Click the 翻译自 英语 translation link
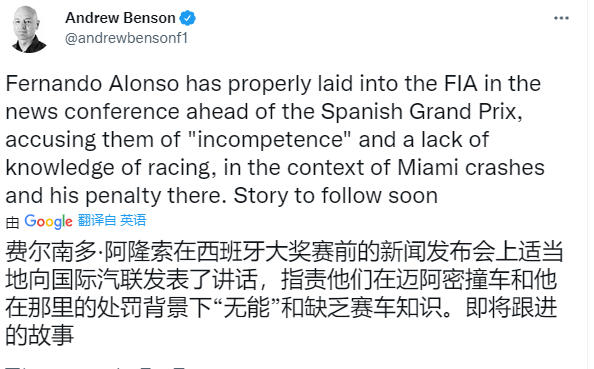Image resolution: width=594 pixels, height=369 pixels. coord(112,220)
